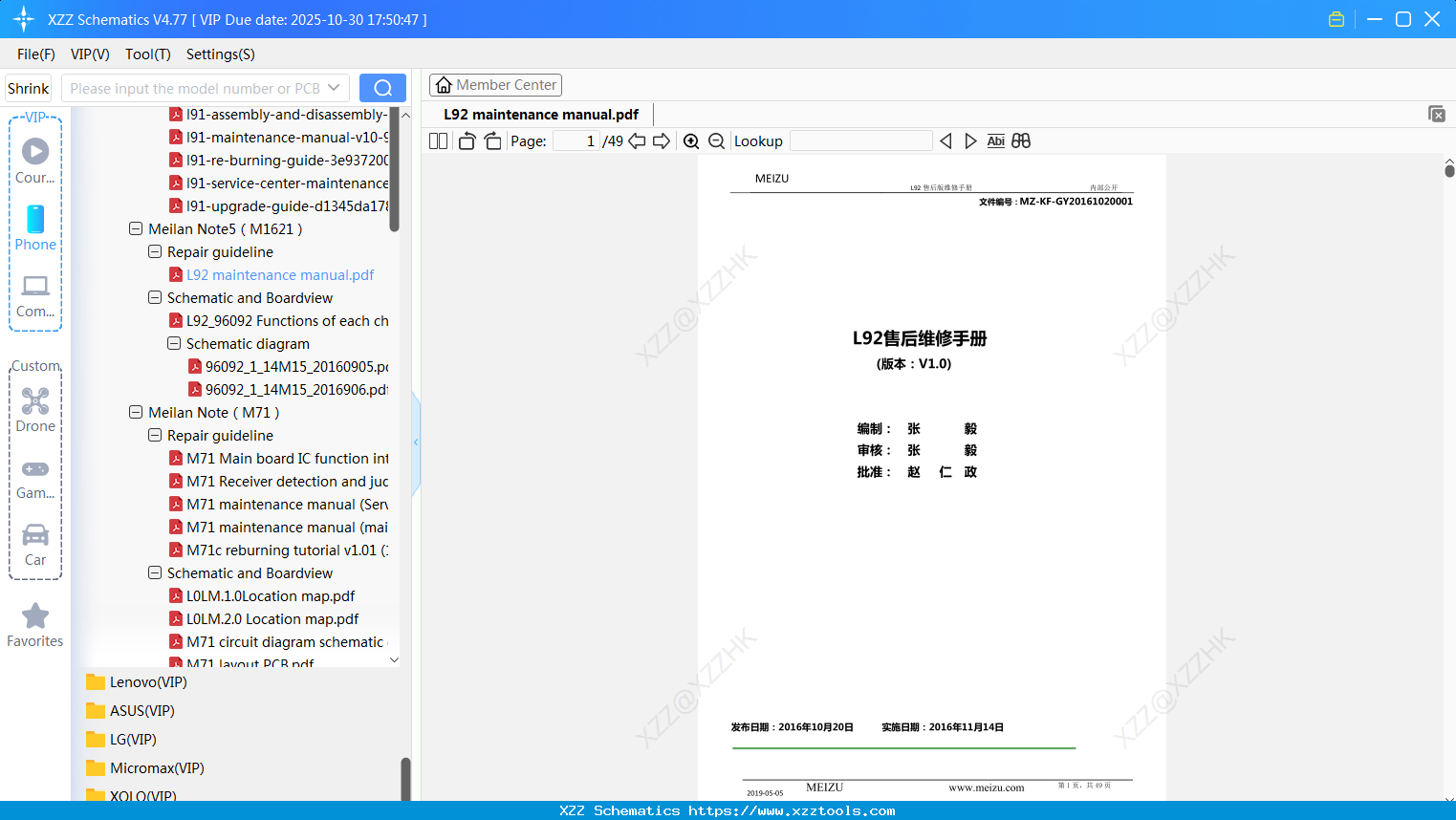The height and width of the screenshot is (820, 1456).
Task: Click the xzztools.com link in status bar
Action: [792, 810]
